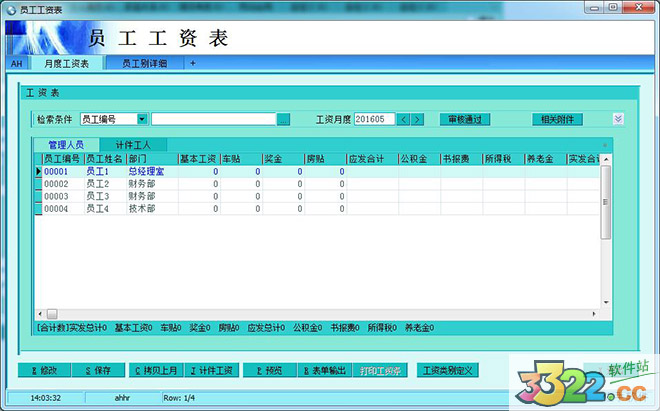Click the Row: 1/4 status bar entry

179,398
